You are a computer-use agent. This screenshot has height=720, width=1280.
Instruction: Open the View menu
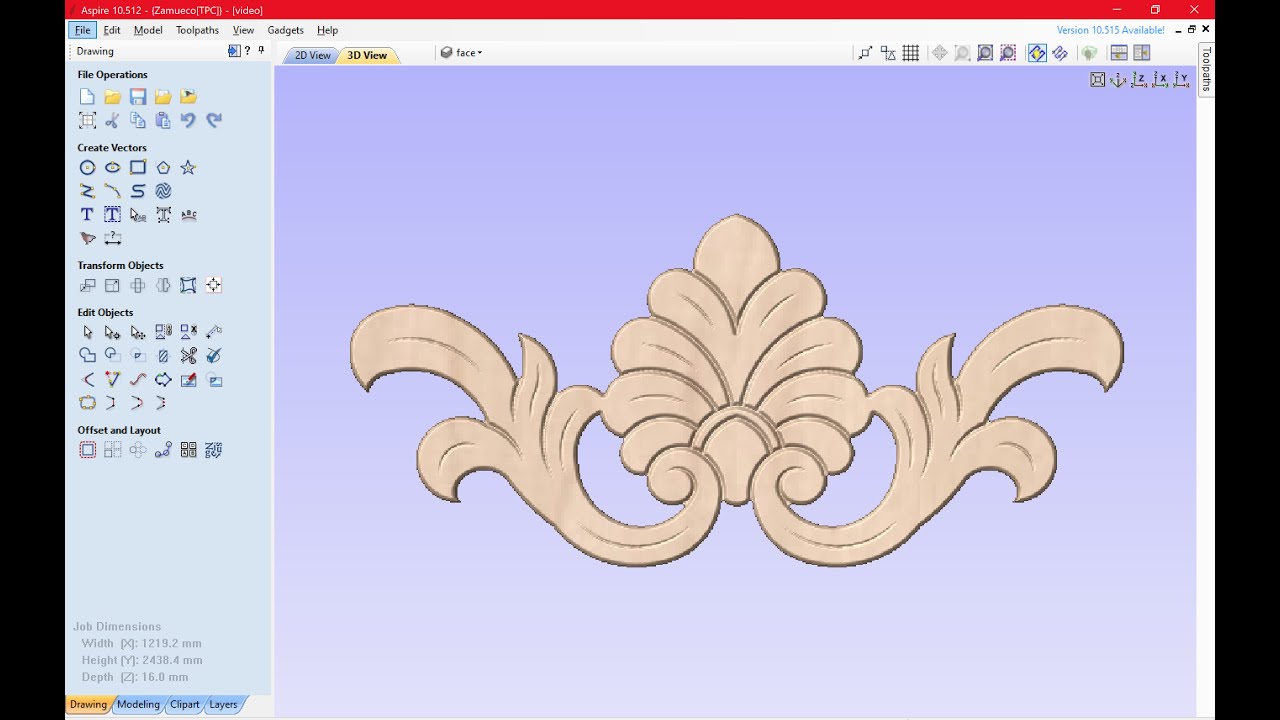pyautogui.click(x=243, y=30)
